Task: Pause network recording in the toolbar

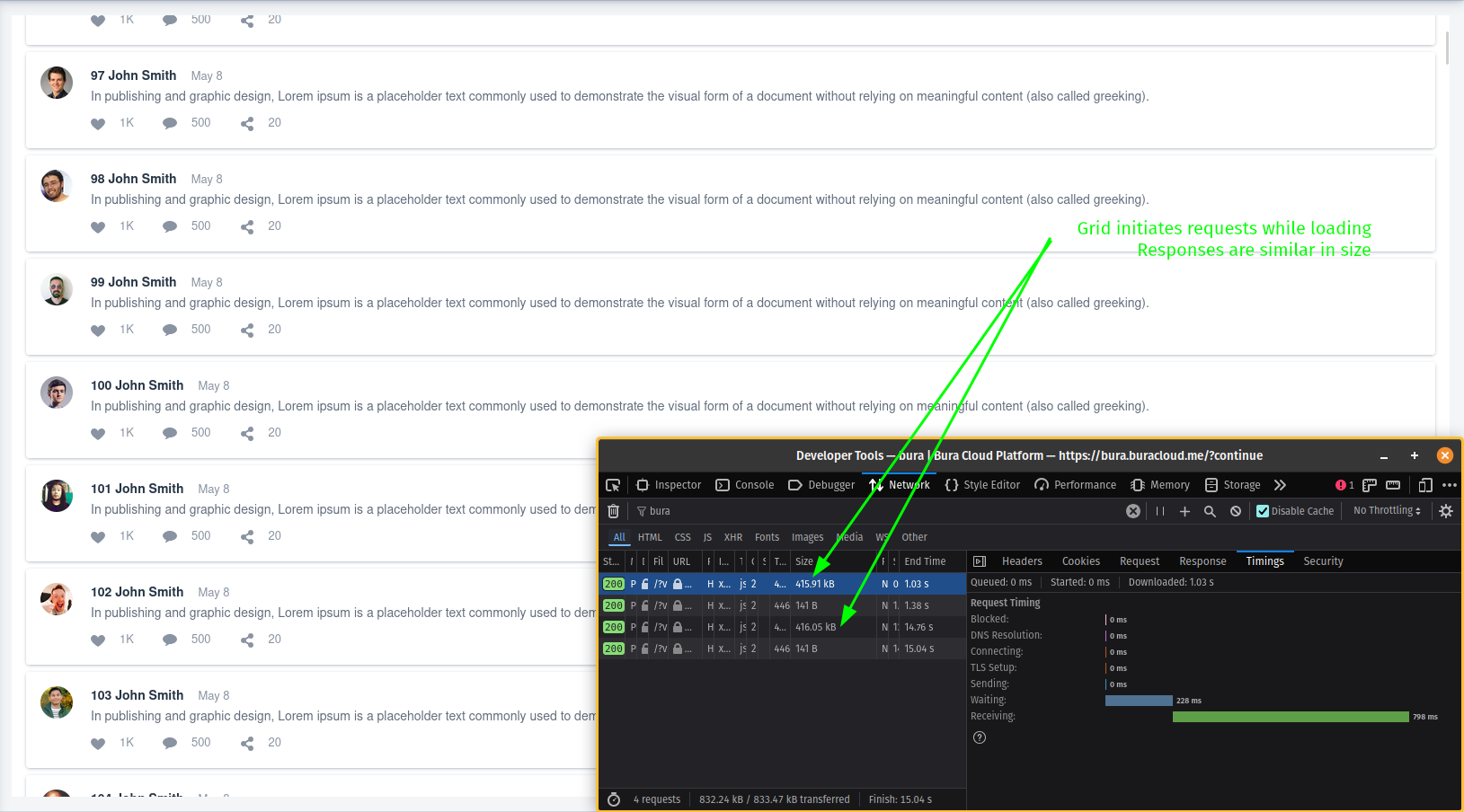Action: (1159, 511)
